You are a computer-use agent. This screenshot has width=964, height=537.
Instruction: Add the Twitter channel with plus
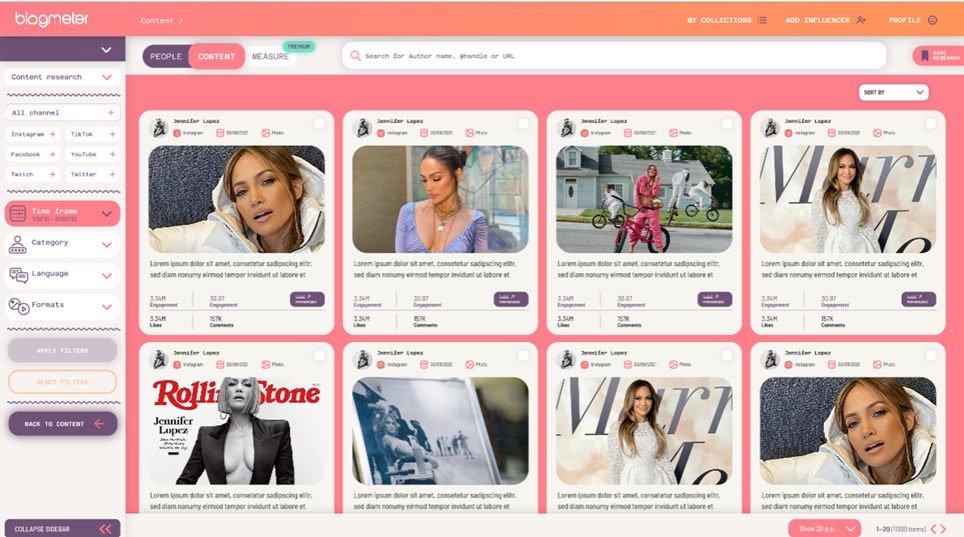click(112, 175)
